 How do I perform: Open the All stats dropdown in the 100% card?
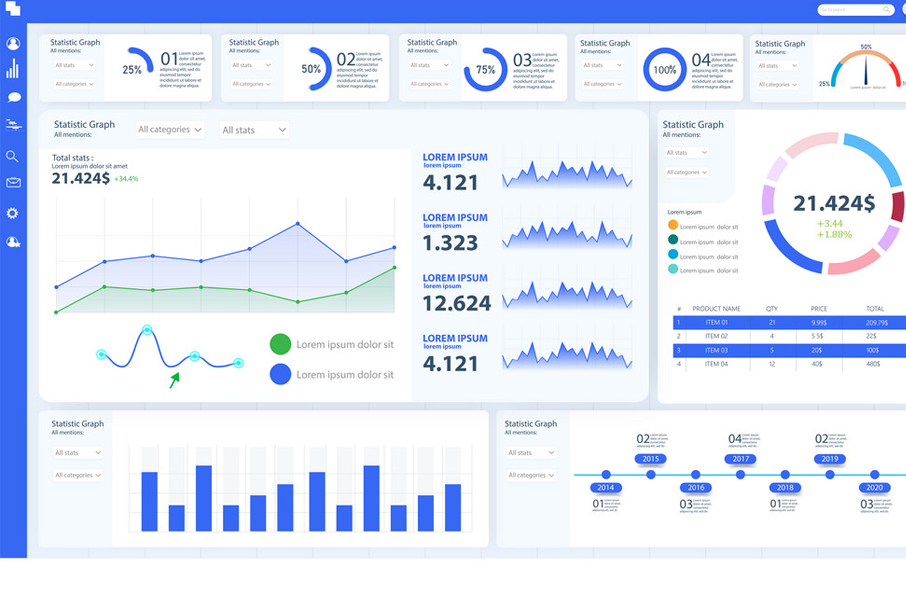603,65
